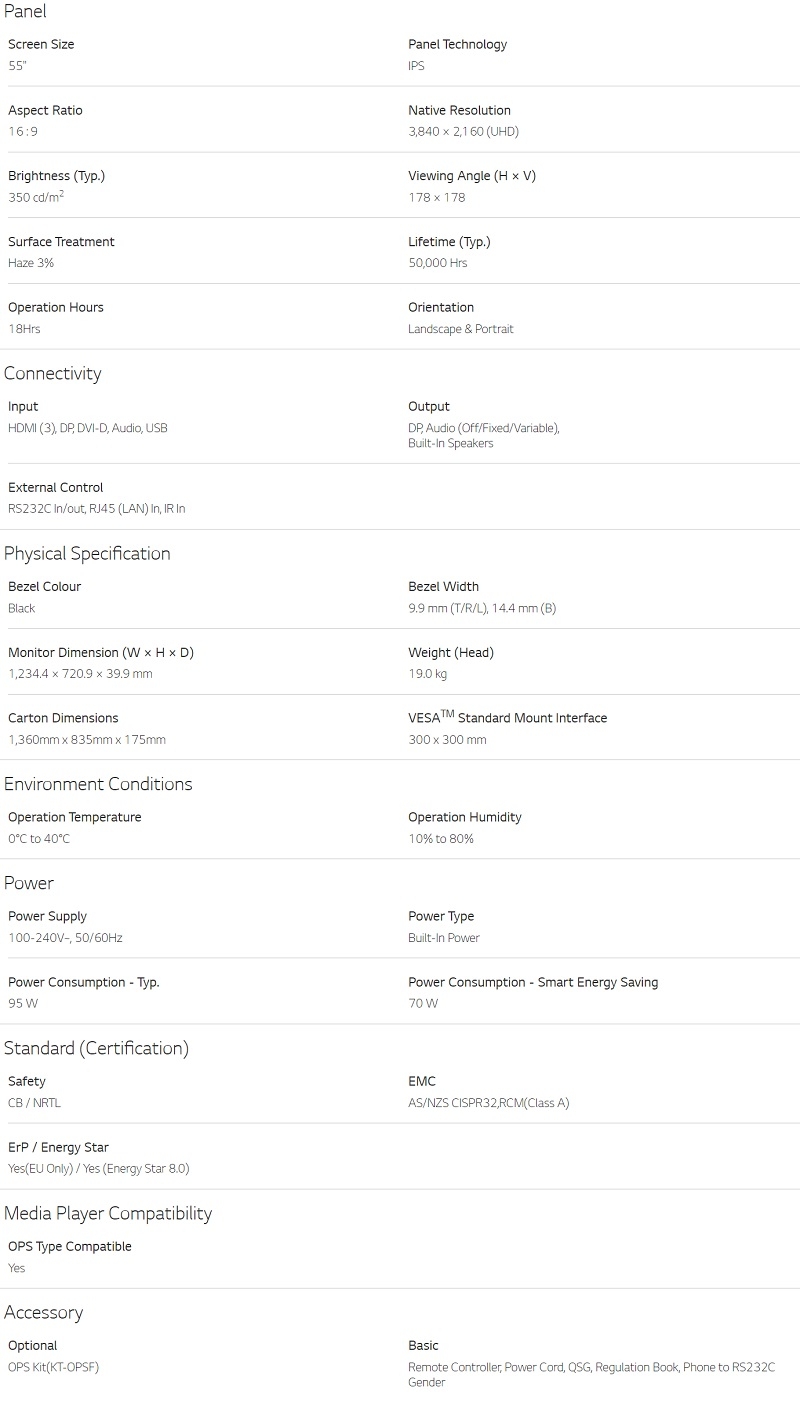Select the Power section heading

pyautogui.click(x=29, y=883)
